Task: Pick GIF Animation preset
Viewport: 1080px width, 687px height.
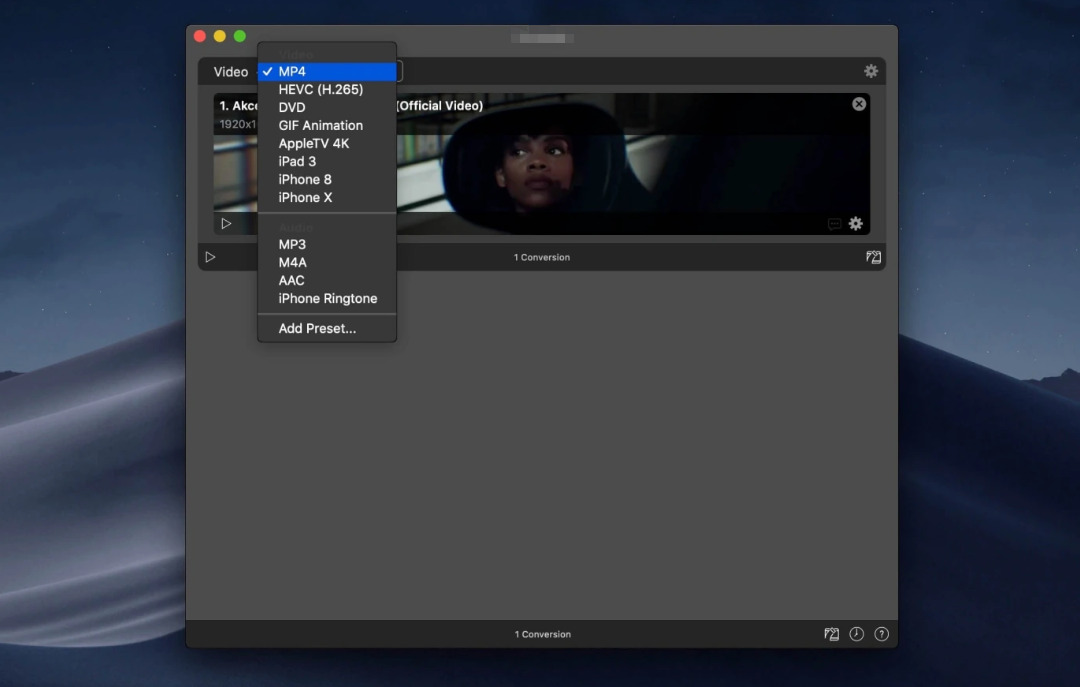Action: pyautogui.click(x=326, y=125)
